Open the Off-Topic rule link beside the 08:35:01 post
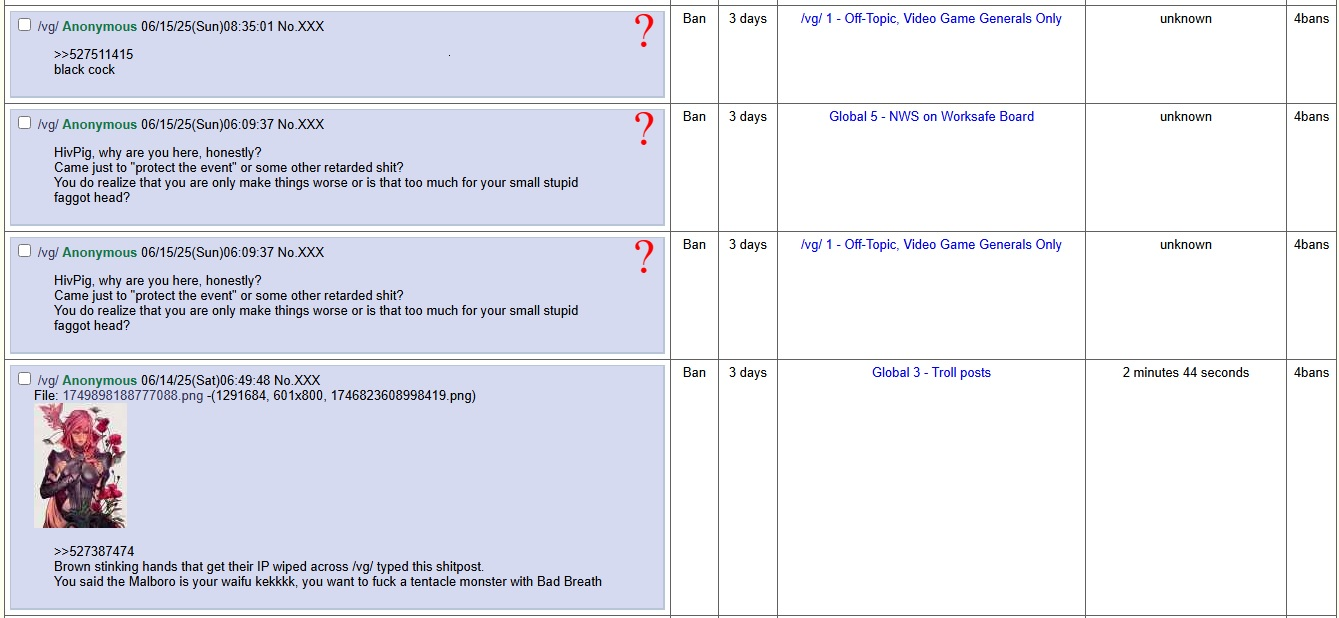The height and width of the screenshot is (618, 1339). click(931, 19)
